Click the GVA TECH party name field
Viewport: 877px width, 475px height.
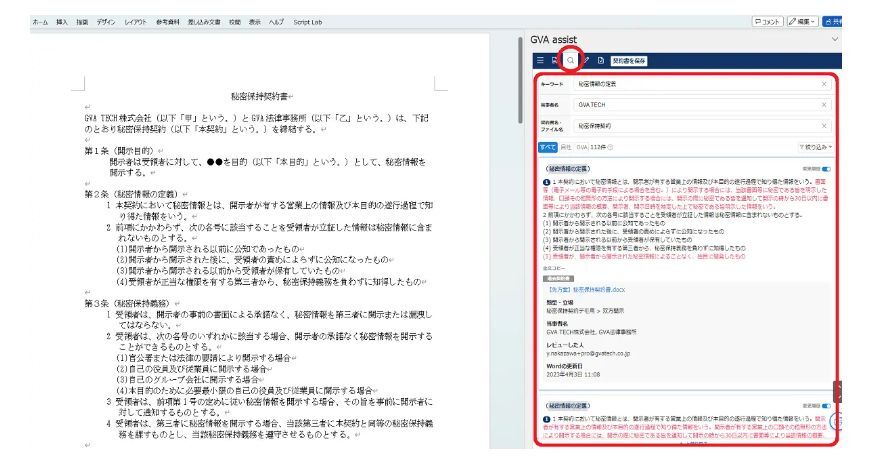click(x=702, y=105)
